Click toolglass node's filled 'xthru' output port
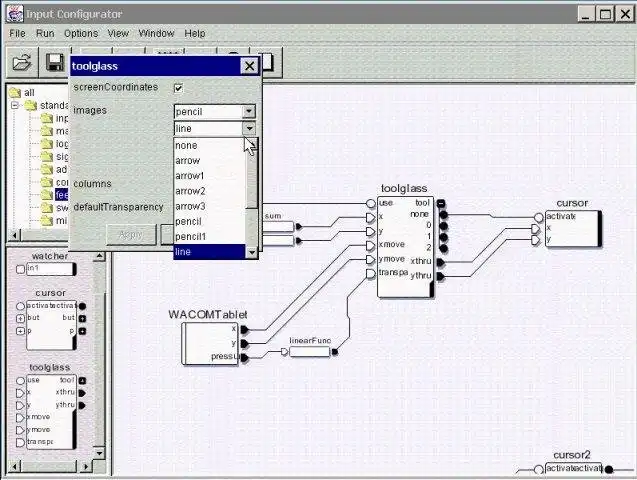637x480 pixels. tap(440, 262)
